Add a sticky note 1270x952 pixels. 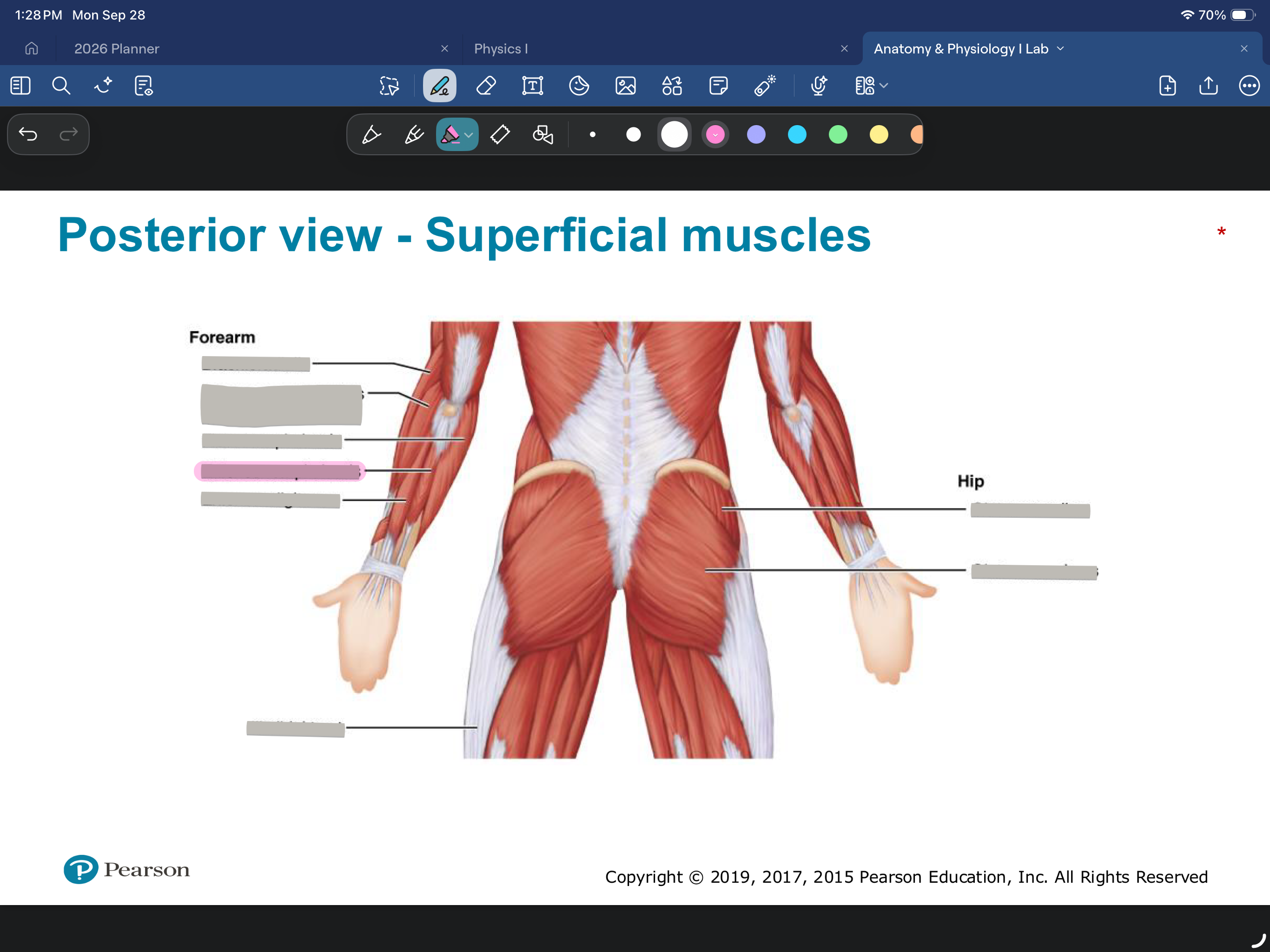coord(719,86)
